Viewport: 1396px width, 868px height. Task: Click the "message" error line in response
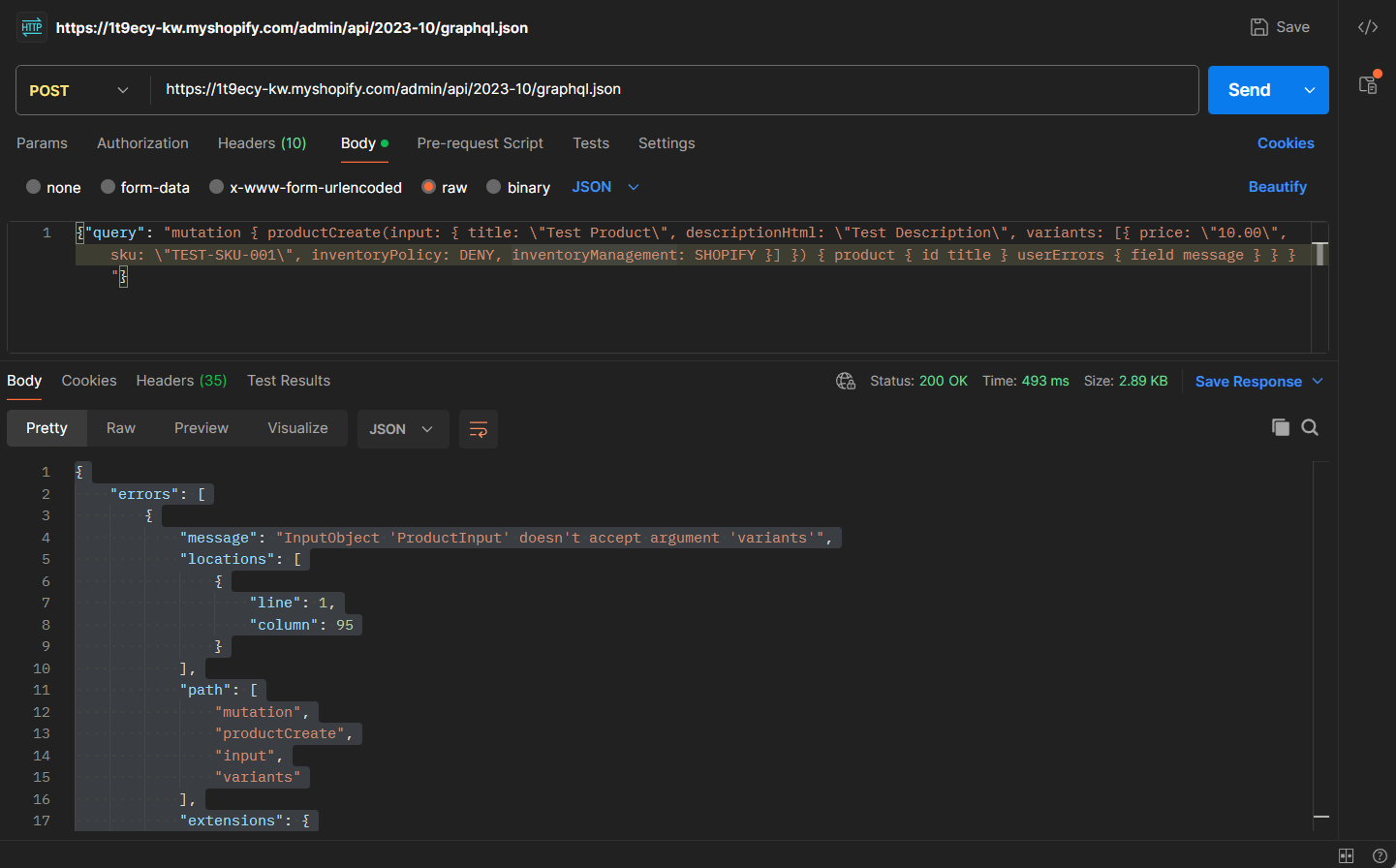point(506,538)
